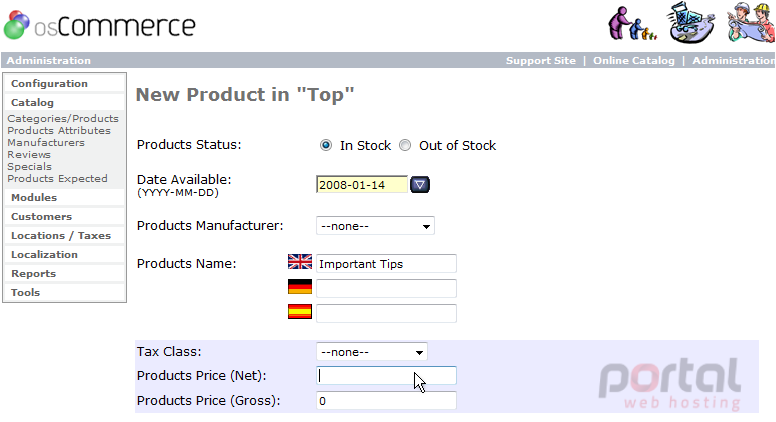Open the Tax Class dropdown

(372, 352)
